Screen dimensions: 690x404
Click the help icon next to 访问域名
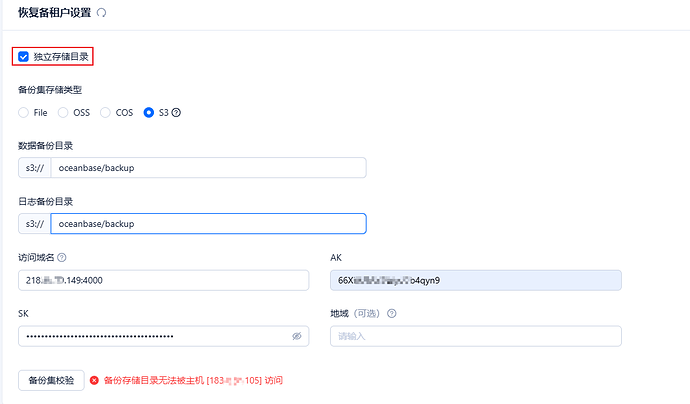click(62, 257)
